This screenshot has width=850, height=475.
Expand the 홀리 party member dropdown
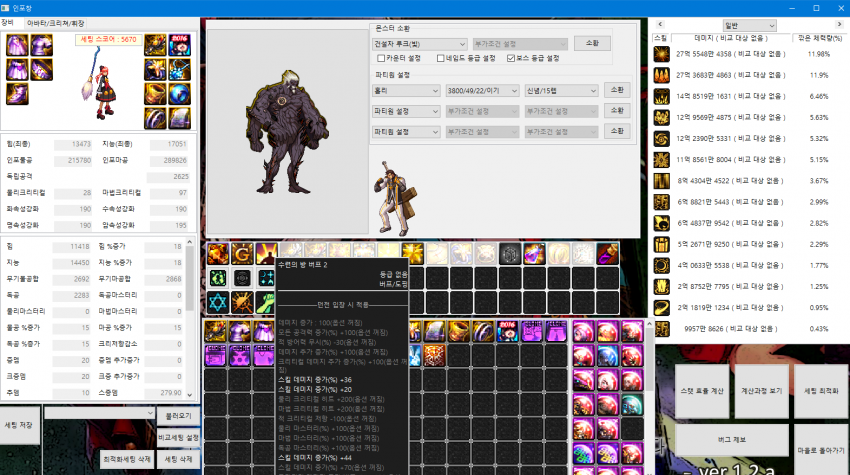tap(405, 90)
